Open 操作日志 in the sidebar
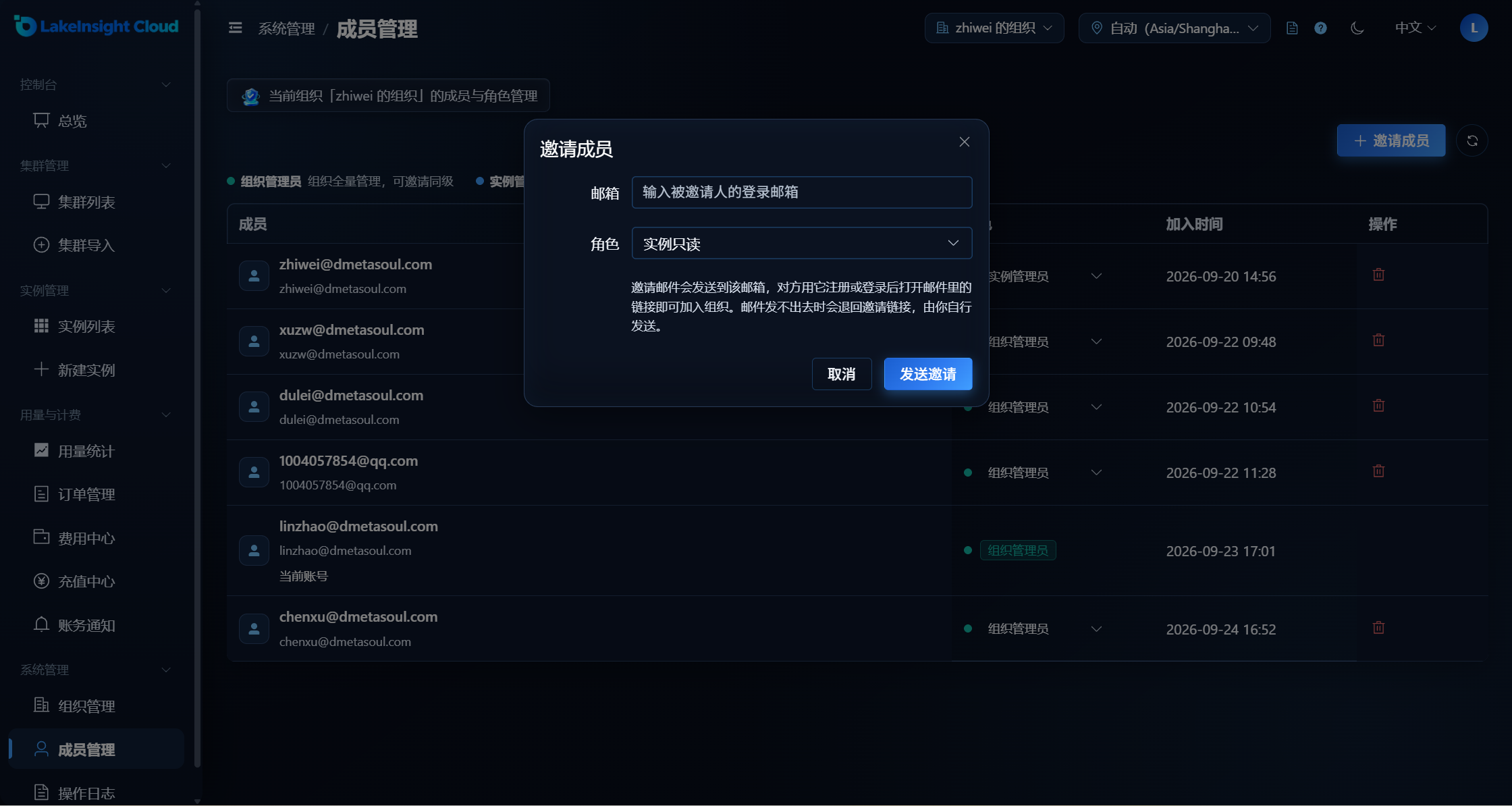 (x=96, y=793)
